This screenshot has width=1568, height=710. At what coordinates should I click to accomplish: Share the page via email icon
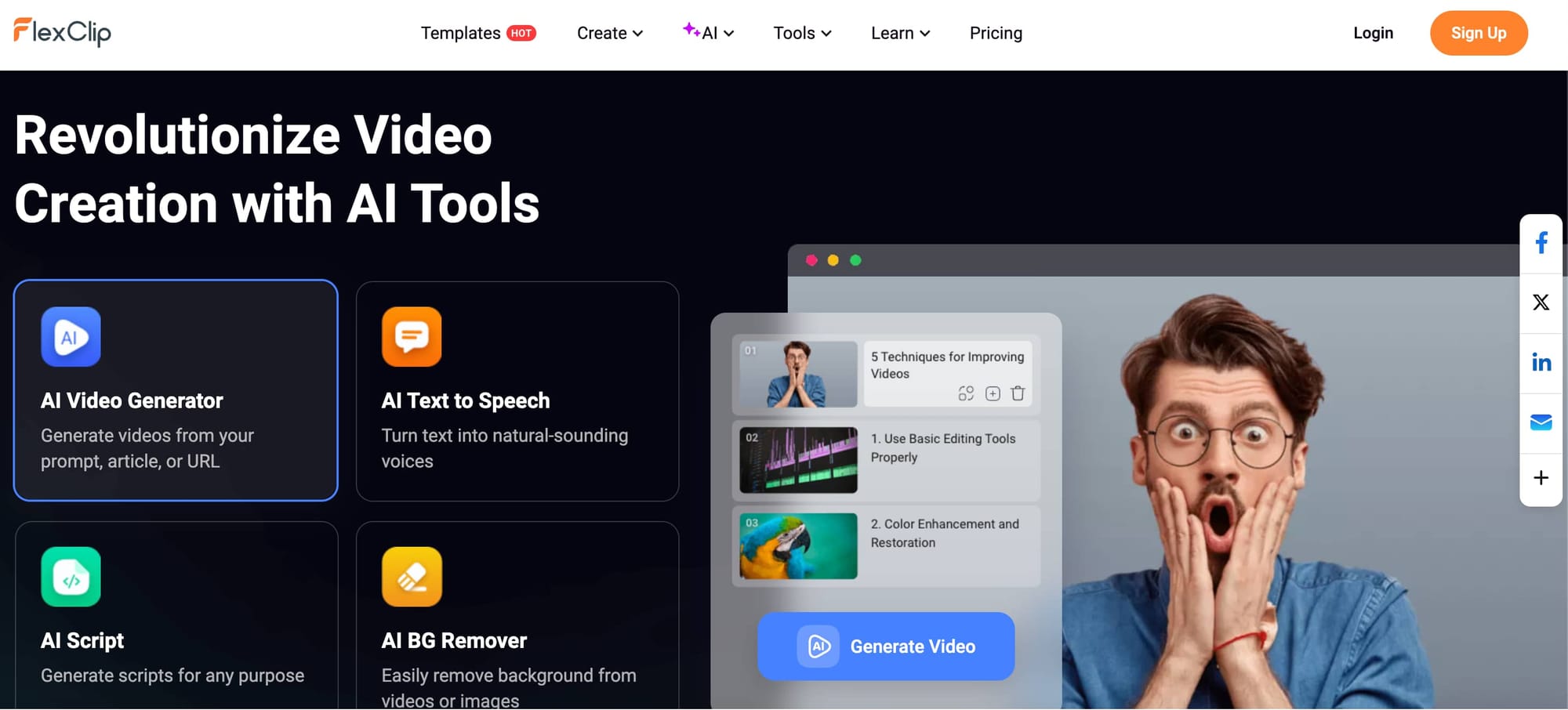click(1541, 422)
